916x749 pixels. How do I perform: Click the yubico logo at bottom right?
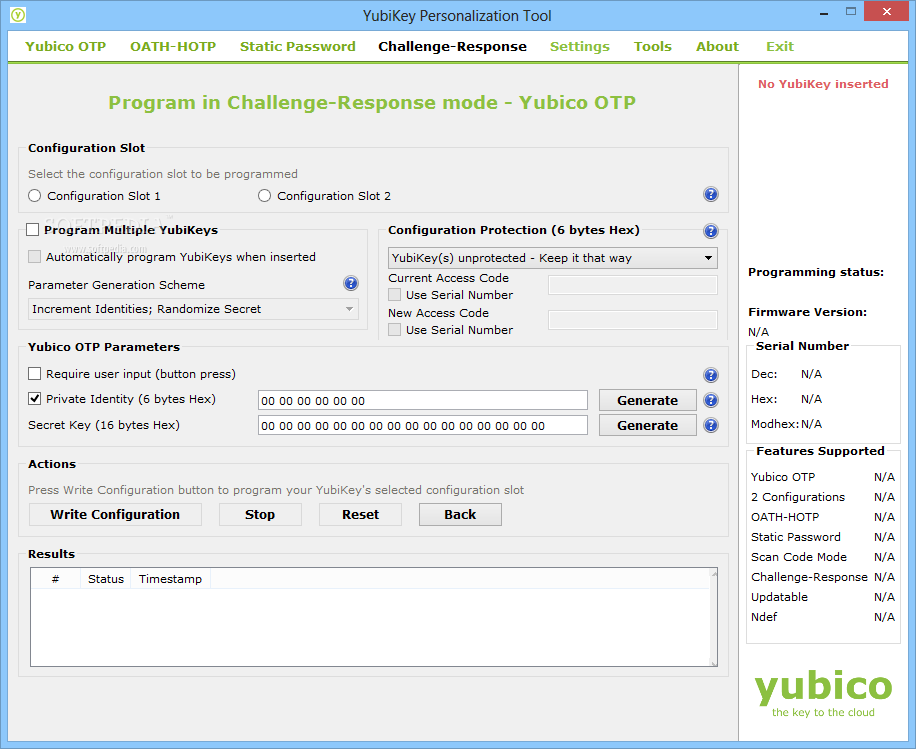click(823, 693)
